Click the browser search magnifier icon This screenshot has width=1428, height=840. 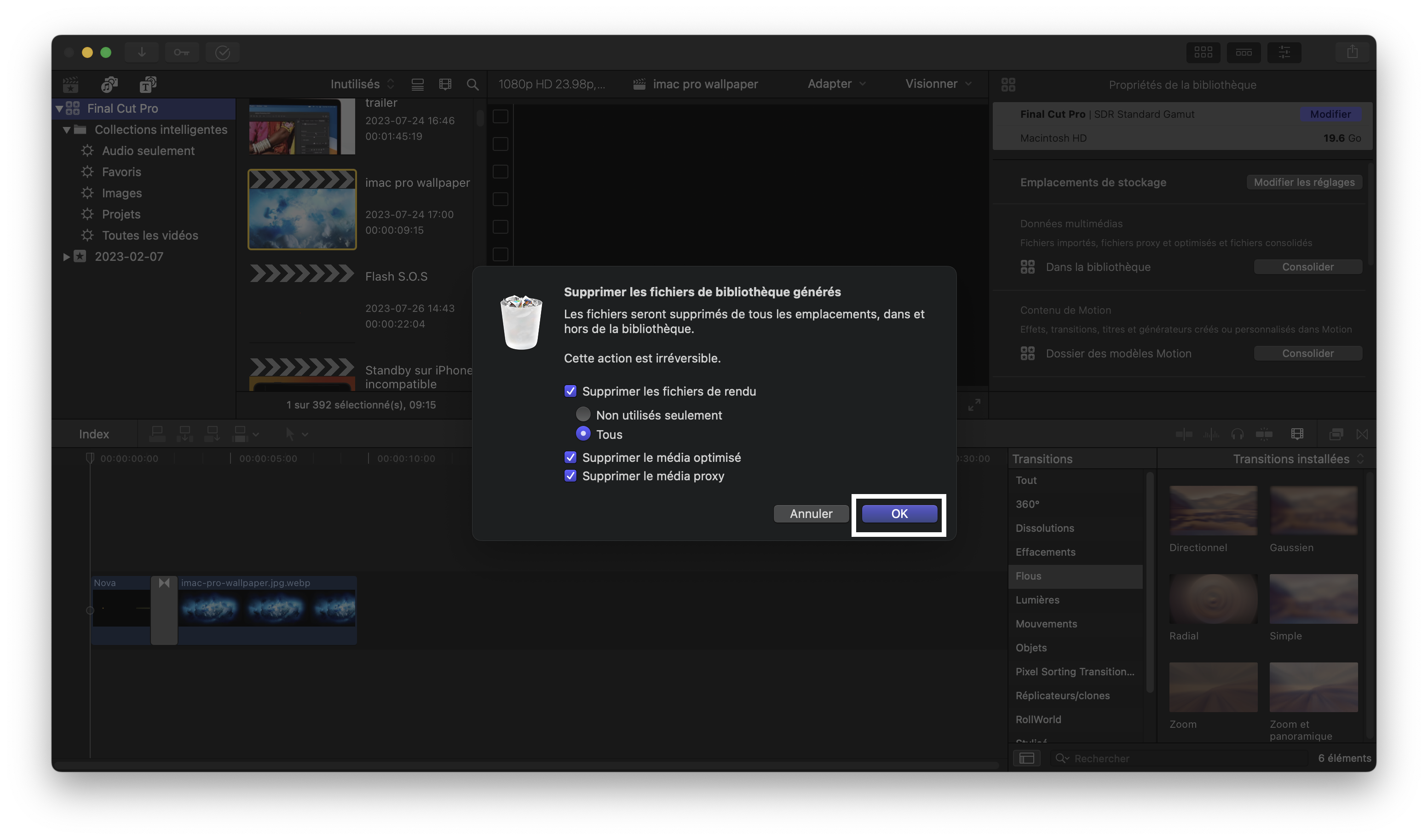pyautogui.click(x=472, y=85)
